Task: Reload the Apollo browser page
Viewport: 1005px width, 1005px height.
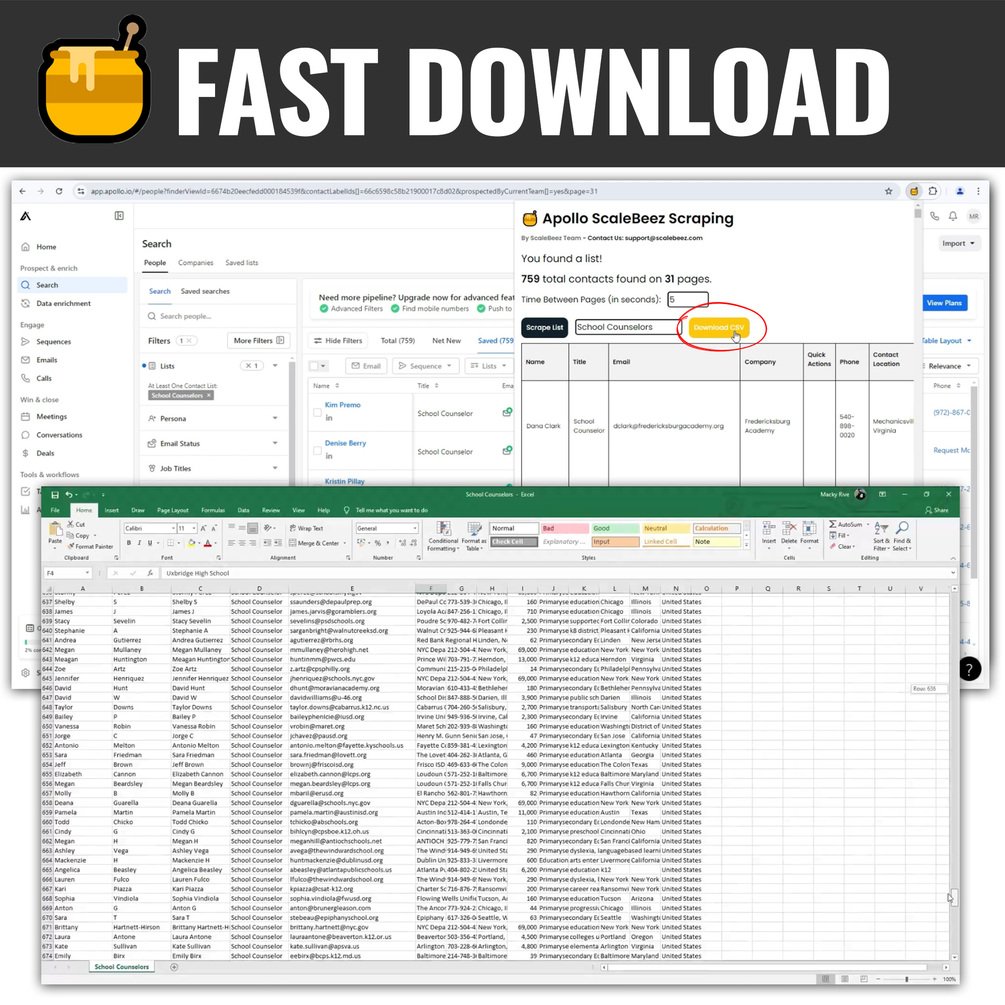Action: [x=59, y=191]
